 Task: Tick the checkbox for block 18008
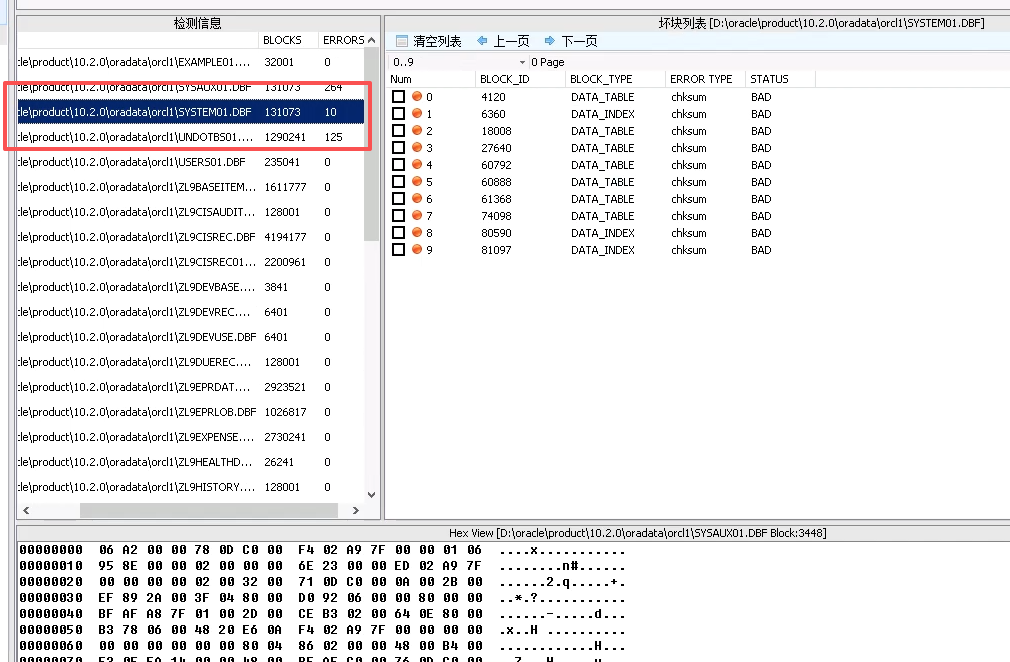click(399, 130)
